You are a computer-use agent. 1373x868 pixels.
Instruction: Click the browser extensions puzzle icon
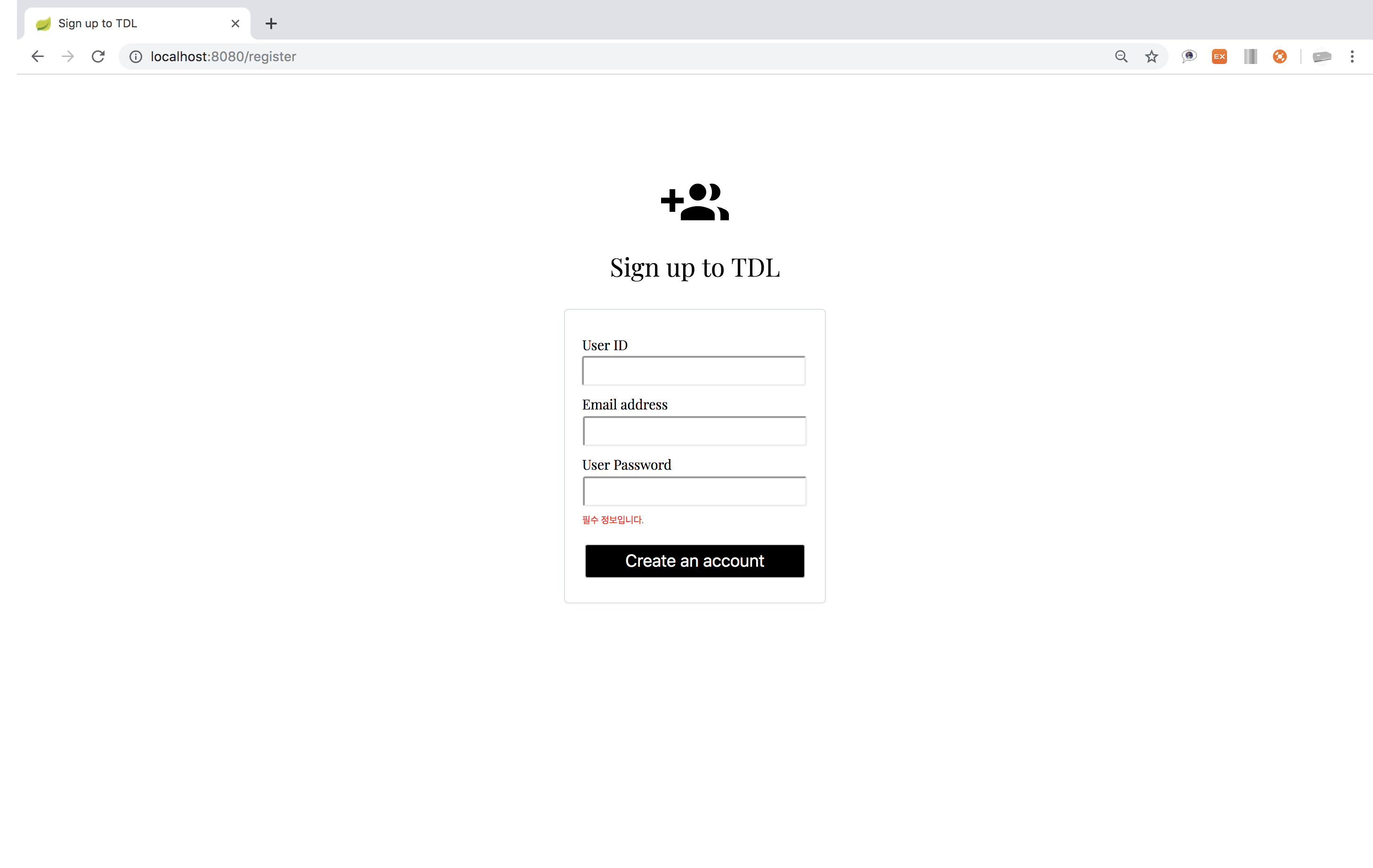click(x=1249, y=56)
